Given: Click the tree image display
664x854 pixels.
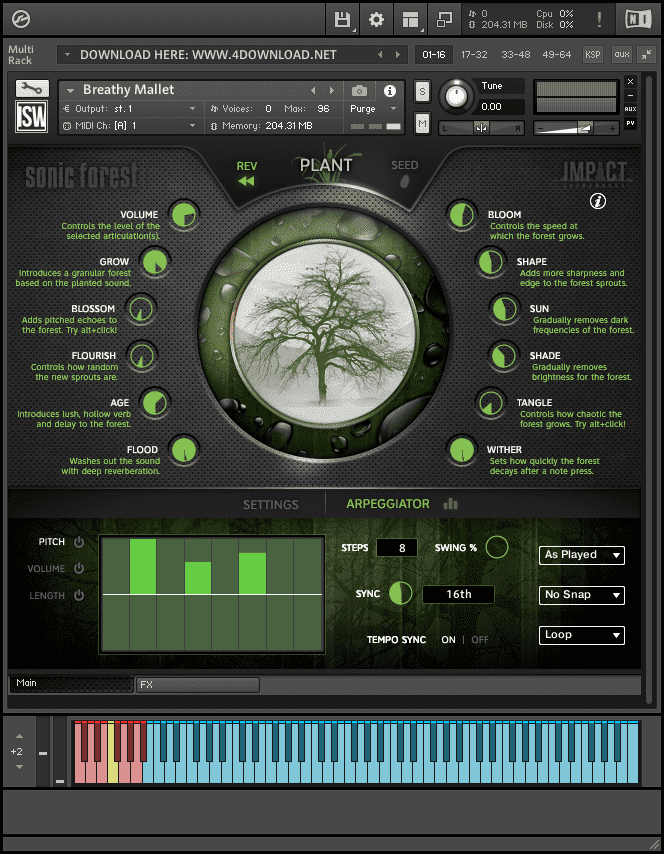Looking at the screenshot, I should [x=326, y=334].
